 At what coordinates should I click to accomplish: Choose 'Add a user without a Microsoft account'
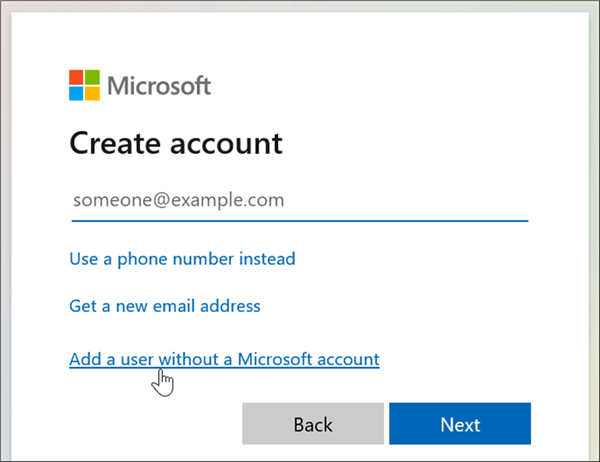[224, 359]
